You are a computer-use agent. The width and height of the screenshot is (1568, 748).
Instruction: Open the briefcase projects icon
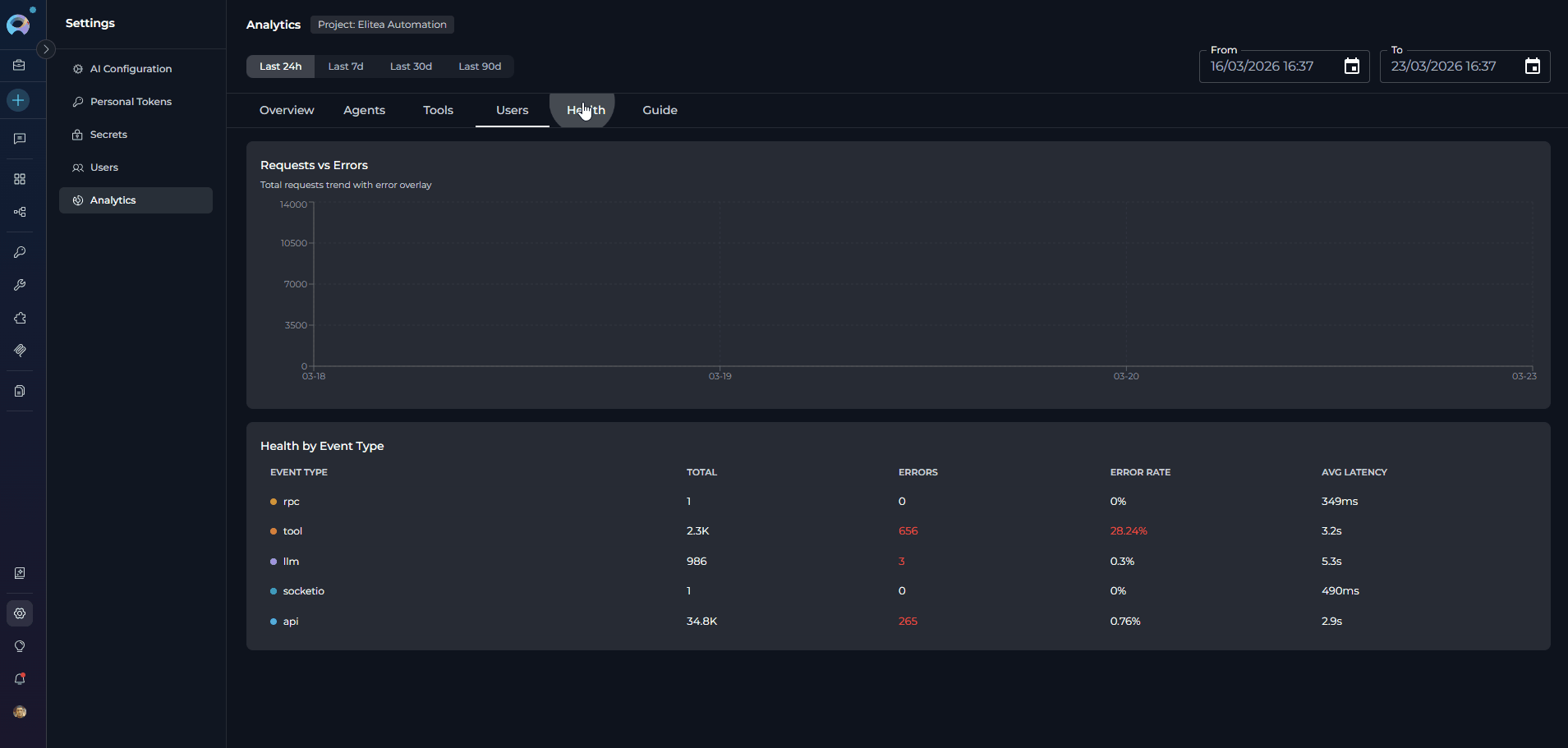pyautogui.click(x=20, y=65)
